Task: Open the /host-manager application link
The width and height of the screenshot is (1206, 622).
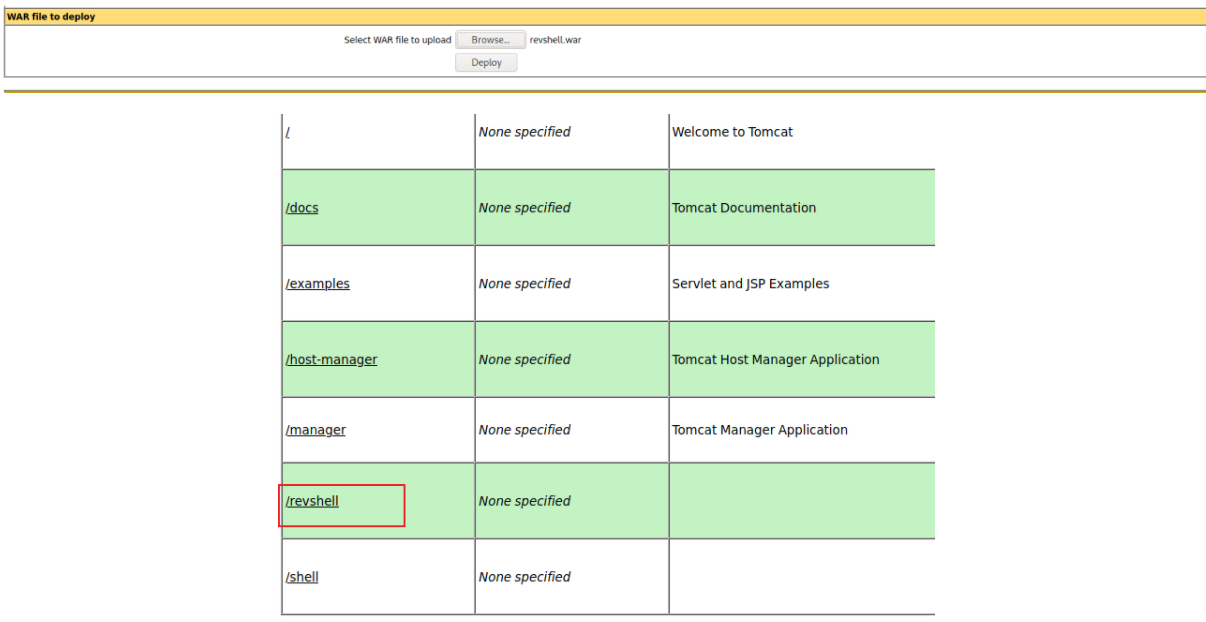Action: [x=331, y=360]
